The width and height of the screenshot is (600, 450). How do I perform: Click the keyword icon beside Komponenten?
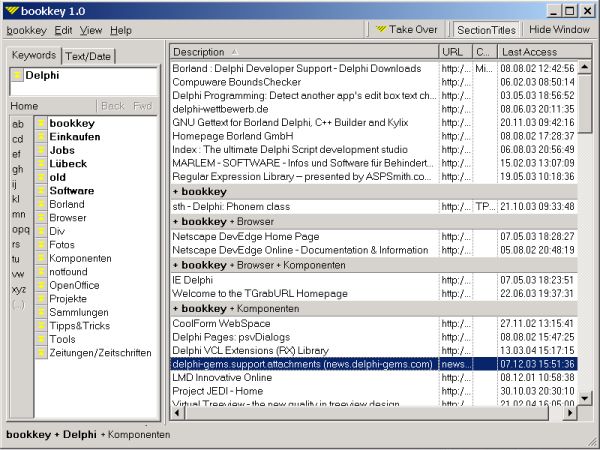(x=41, y=258)
